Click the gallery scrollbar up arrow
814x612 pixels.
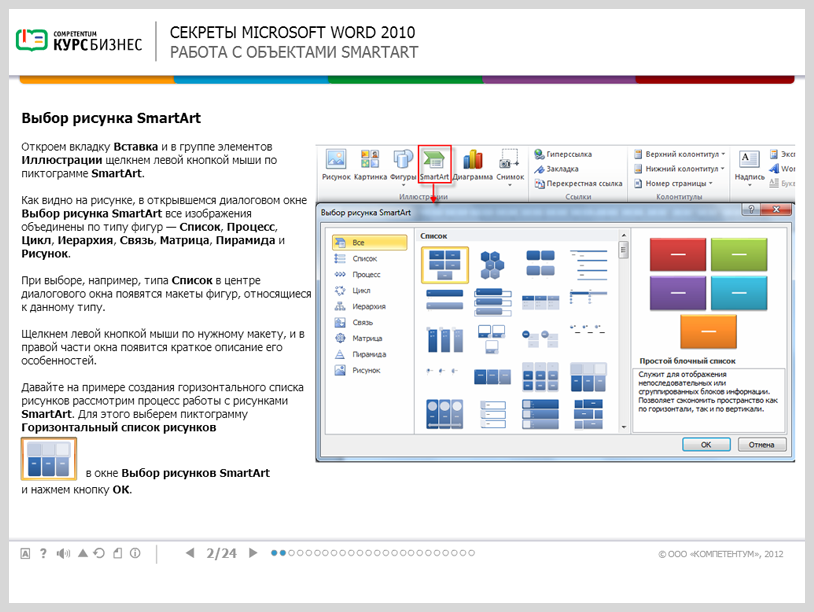pos(623,236)
